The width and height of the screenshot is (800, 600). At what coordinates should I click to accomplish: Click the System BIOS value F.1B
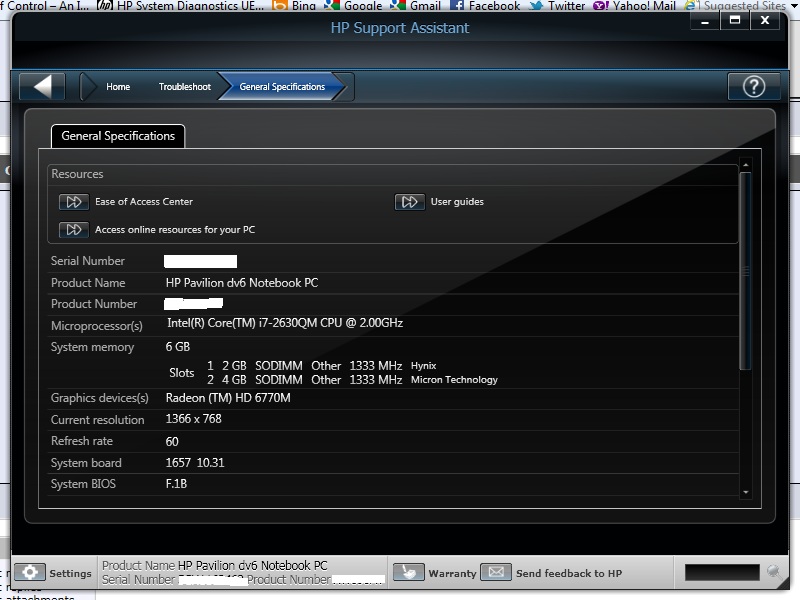click(176, 484)
